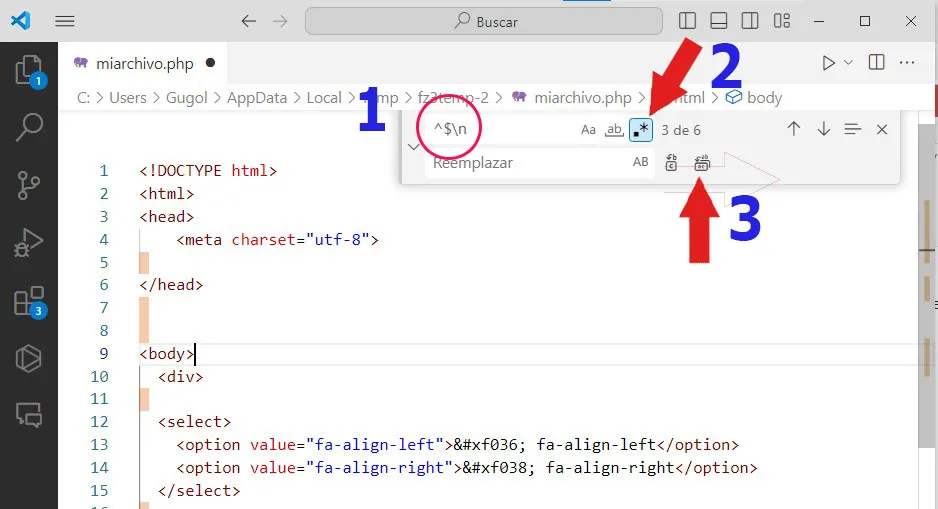The width and height of the screenshot is (938, 509).
Task: Open the Explorer view in activity bar
Action: (29, 71)
